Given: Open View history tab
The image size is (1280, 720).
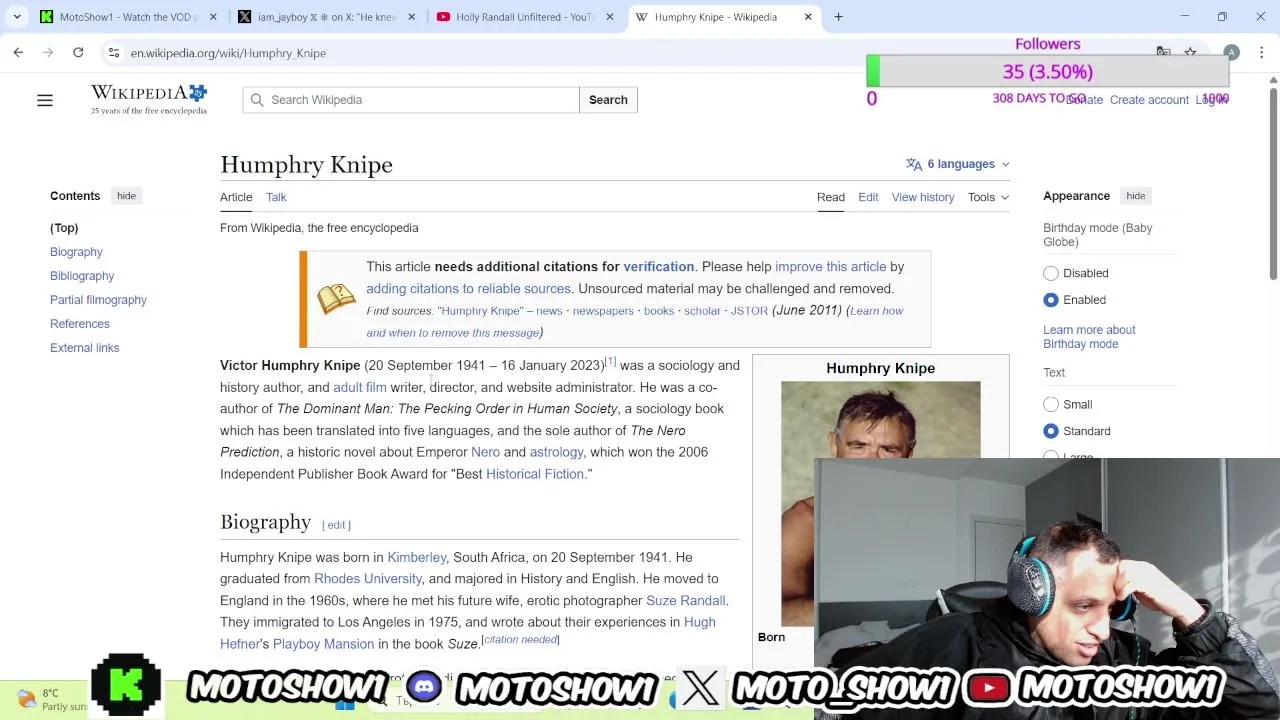Looking at the screenshot, I should click(923, 197).
